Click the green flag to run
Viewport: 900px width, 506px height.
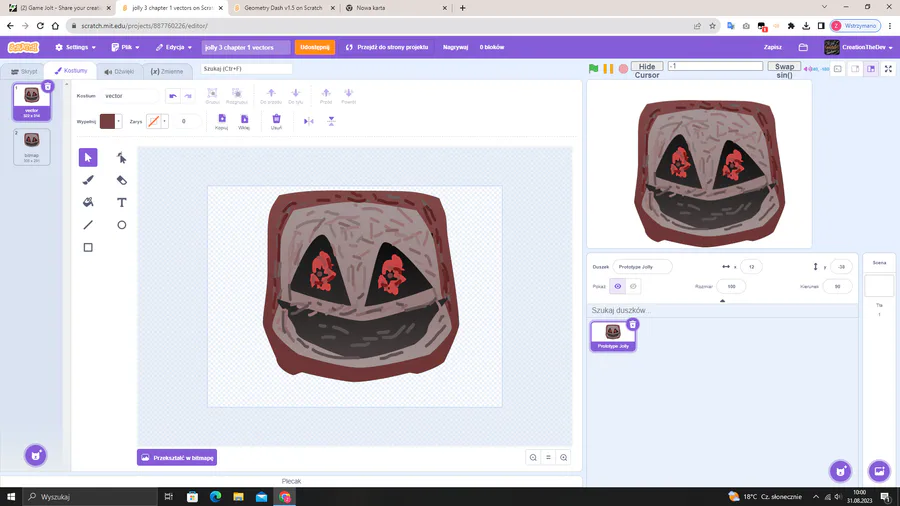[593, 69]
